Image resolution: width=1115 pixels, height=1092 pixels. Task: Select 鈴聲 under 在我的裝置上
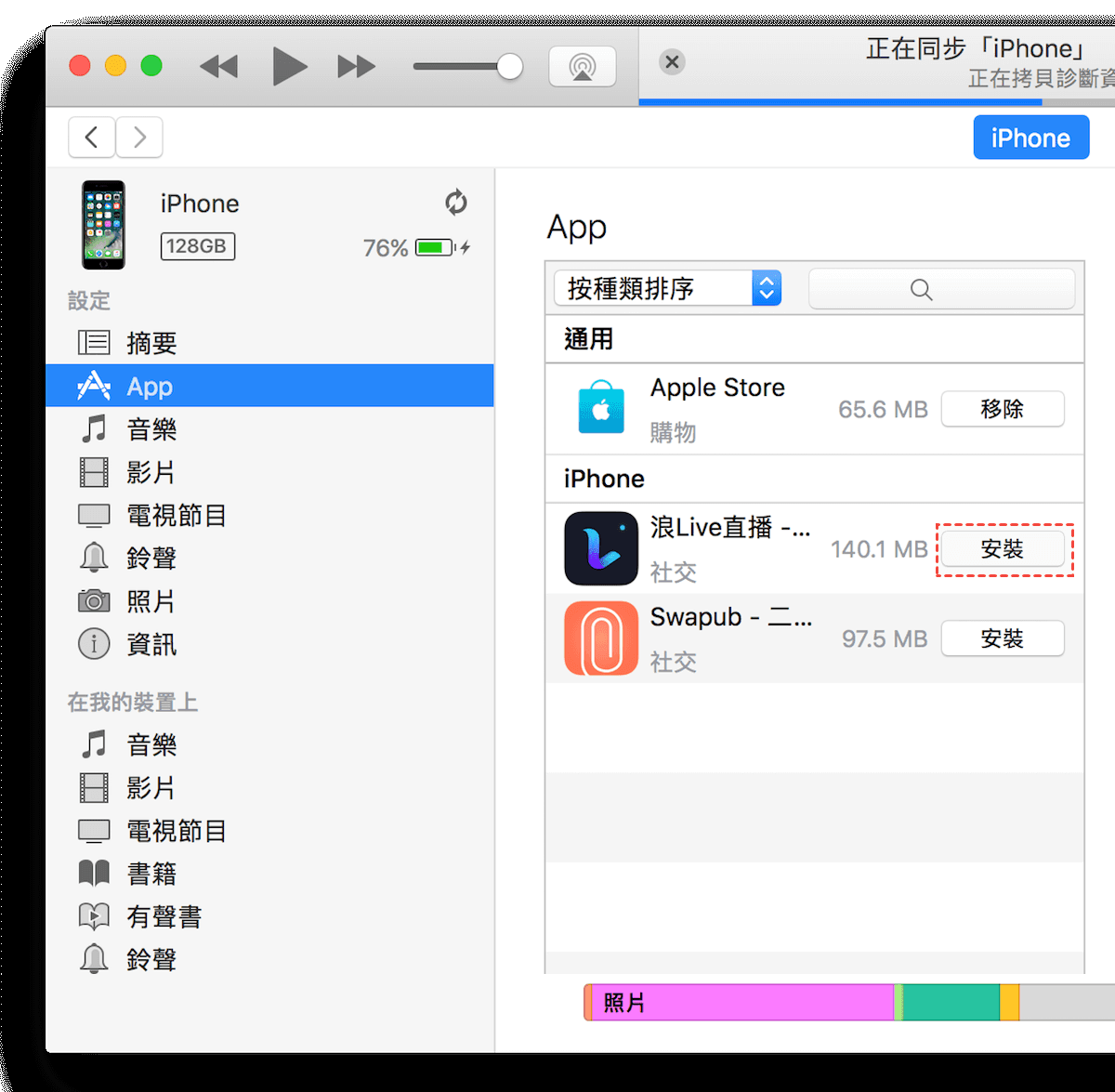(269, 959)
